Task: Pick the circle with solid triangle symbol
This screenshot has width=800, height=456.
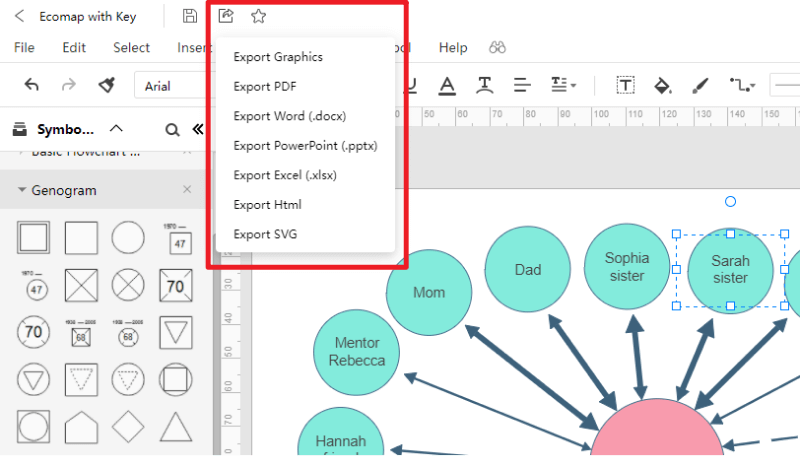Action: click(33, 379)
